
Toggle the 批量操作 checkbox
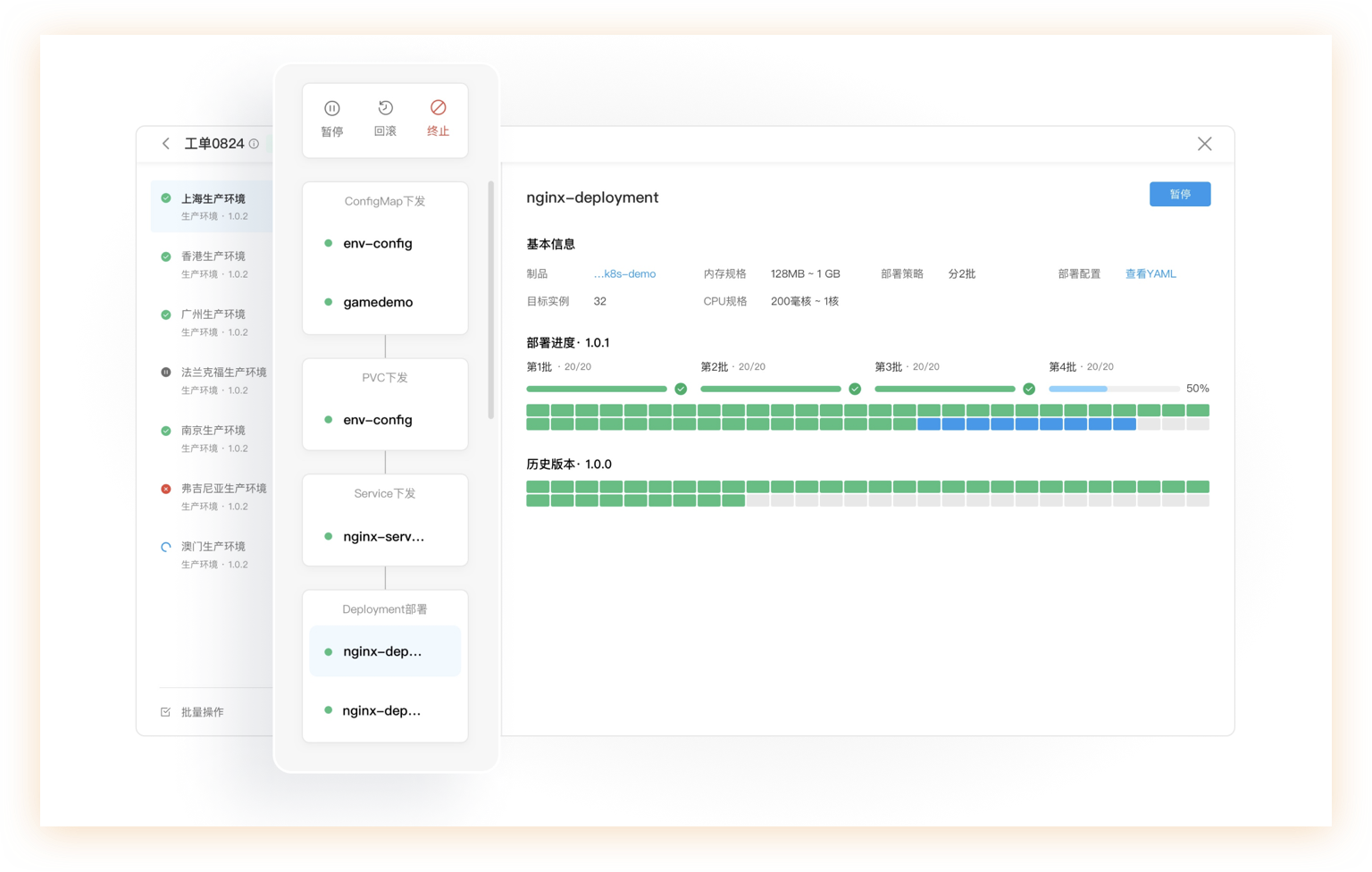pos(165,712)
